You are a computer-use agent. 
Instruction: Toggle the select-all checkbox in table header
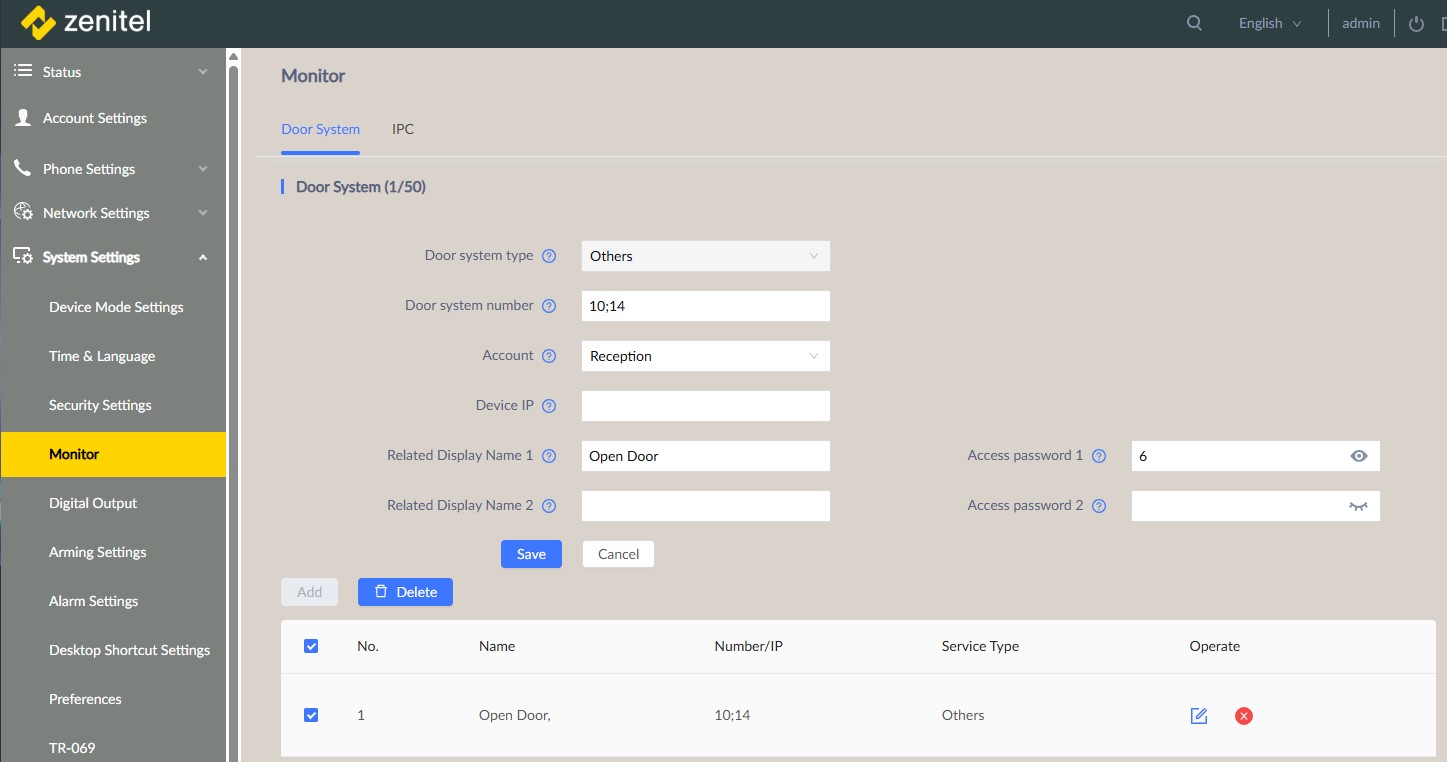coord(311,646)
